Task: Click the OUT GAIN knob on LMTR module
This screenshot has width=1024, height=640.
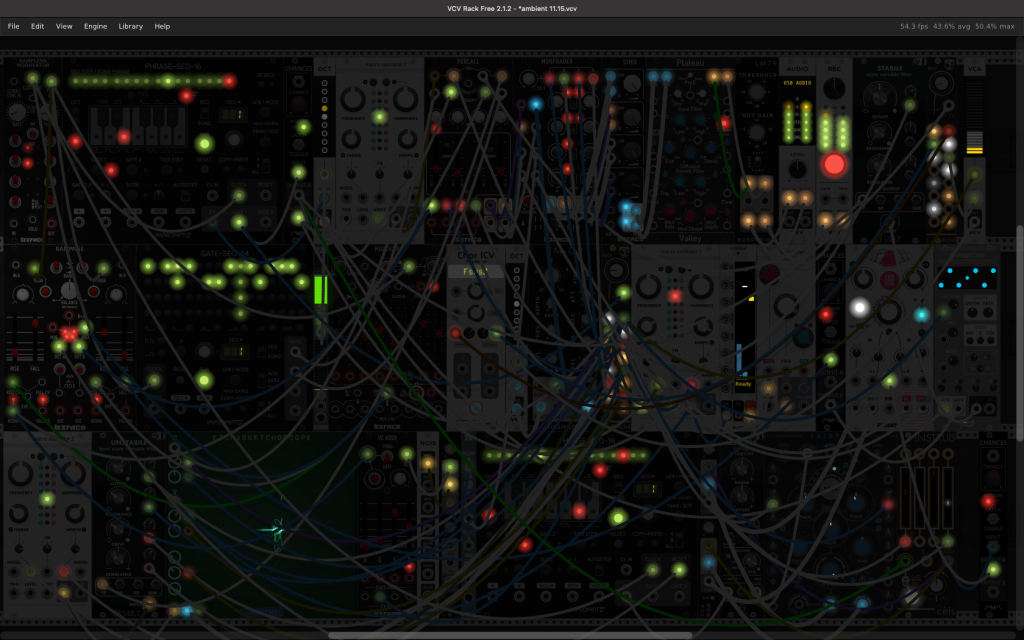Action: (757, 131)
